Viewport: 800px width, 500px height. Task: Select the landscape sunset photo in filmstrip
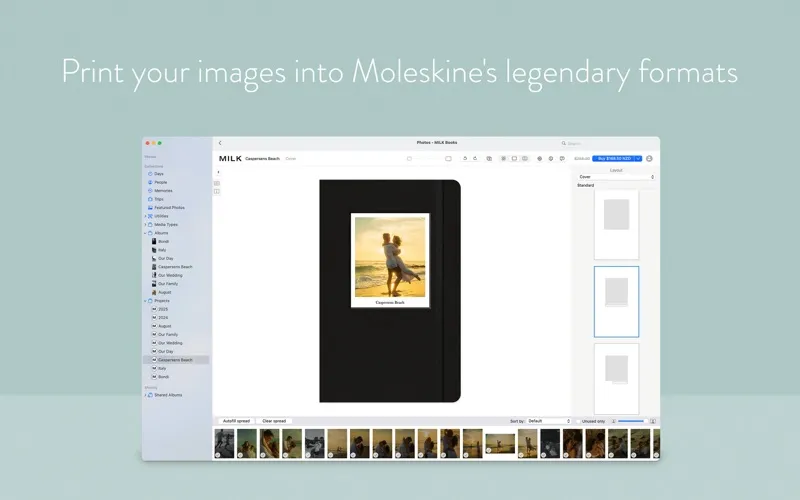tap(500, 443)
